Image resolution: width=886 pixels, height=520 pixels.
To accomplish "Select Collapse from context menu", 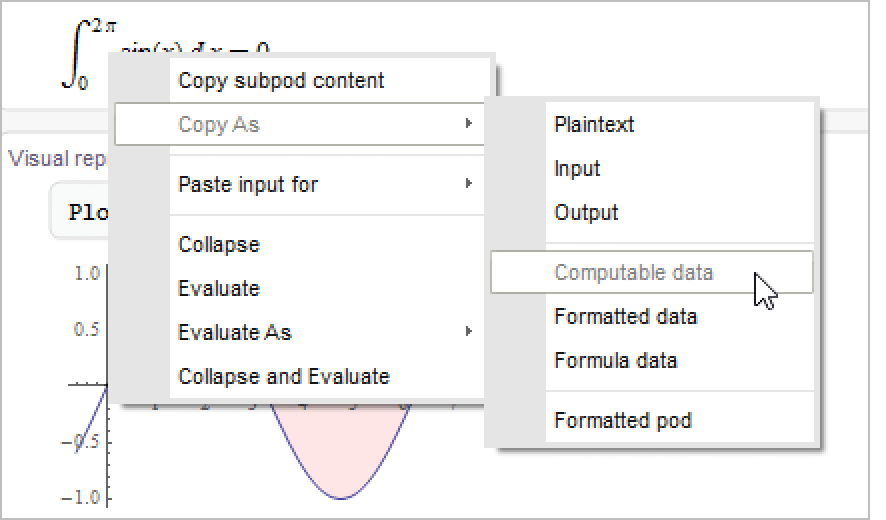I will 218,245.
